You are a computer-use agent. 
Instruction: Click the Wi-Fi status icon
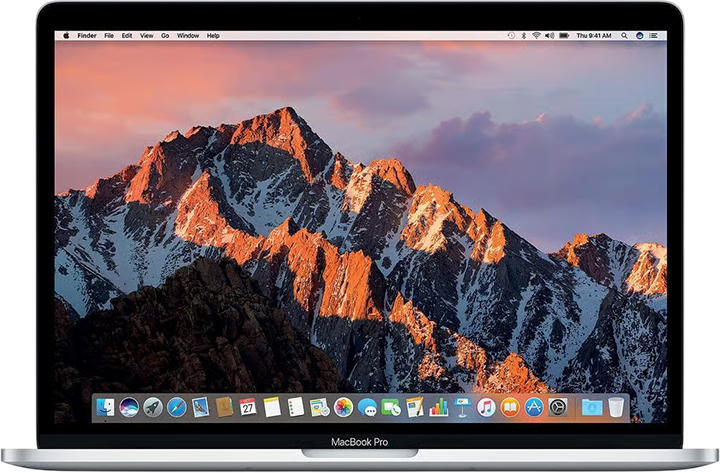coord(536,35)
